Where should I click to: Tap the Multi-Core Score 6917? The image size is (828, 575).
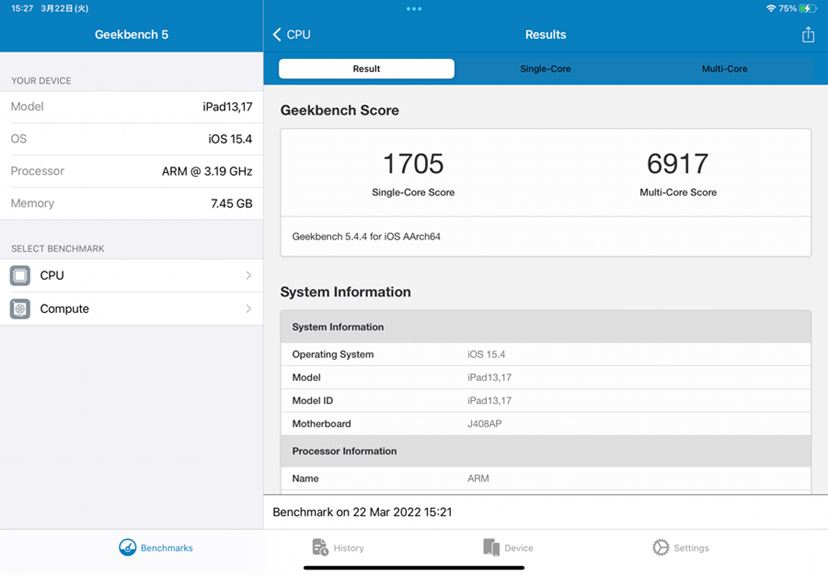coord(678,164)
